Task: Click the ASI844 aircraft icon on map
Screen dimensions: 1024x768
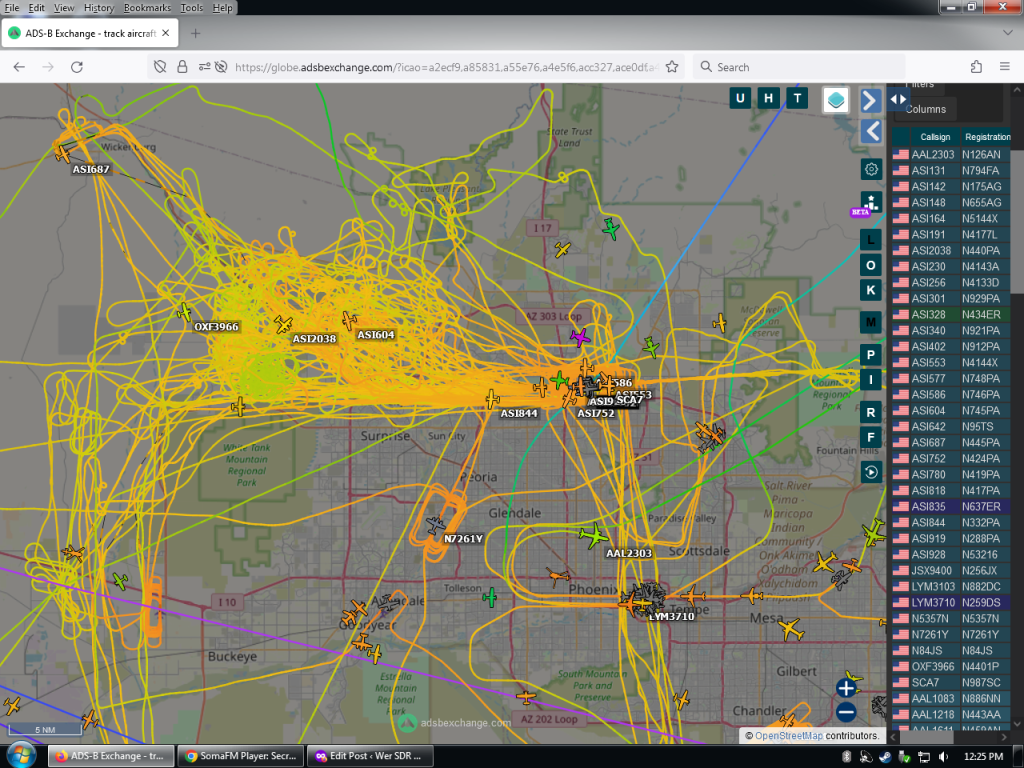Action: pyautogui.click(x=492, y=399)
